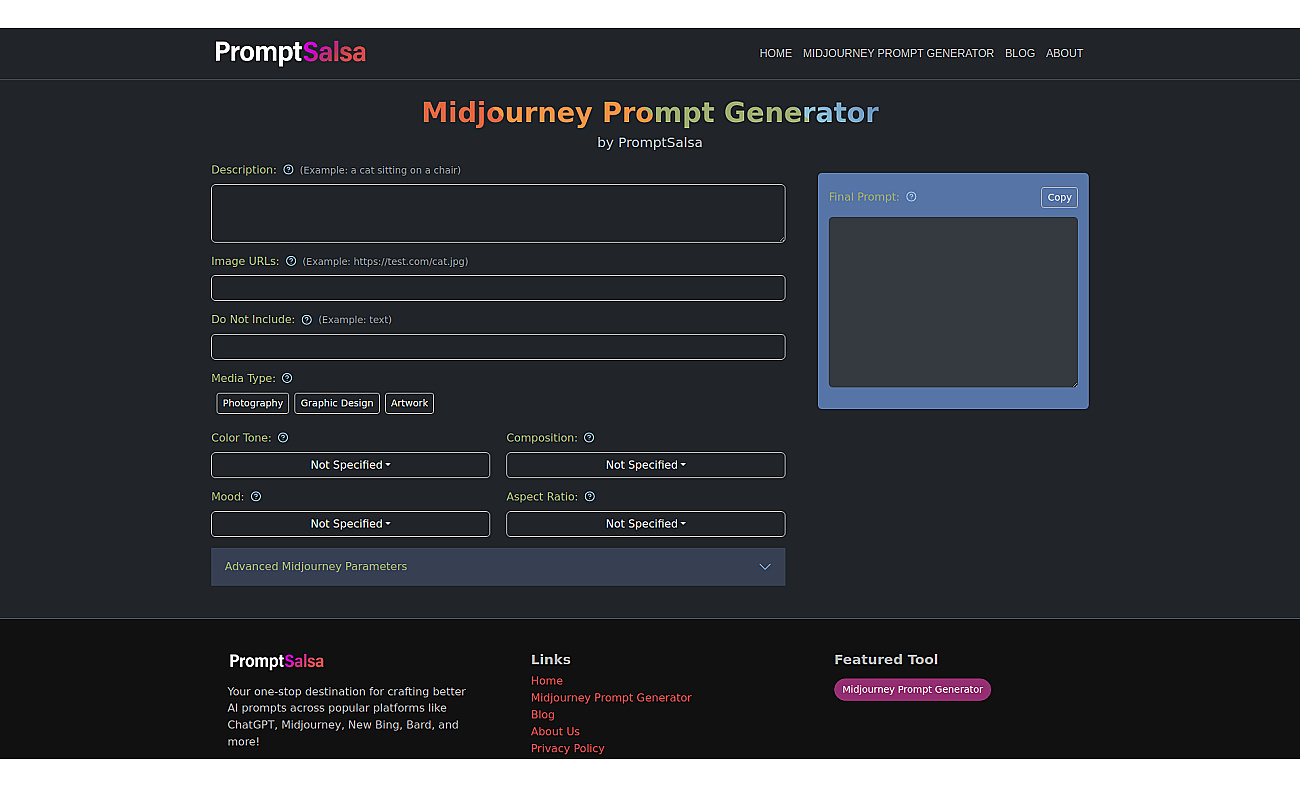The image size is (1300, 788).
Task: Expand Advanced Midjourney Parameters section
Action: point(498,566)
